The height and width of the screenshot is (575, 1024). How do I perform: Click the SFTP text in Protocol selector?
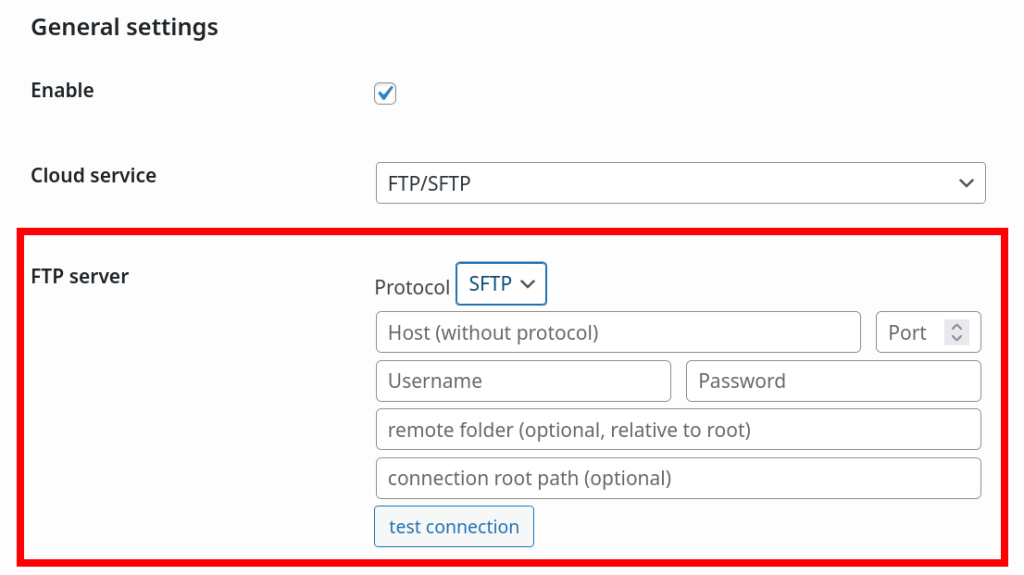coord(490,284)
